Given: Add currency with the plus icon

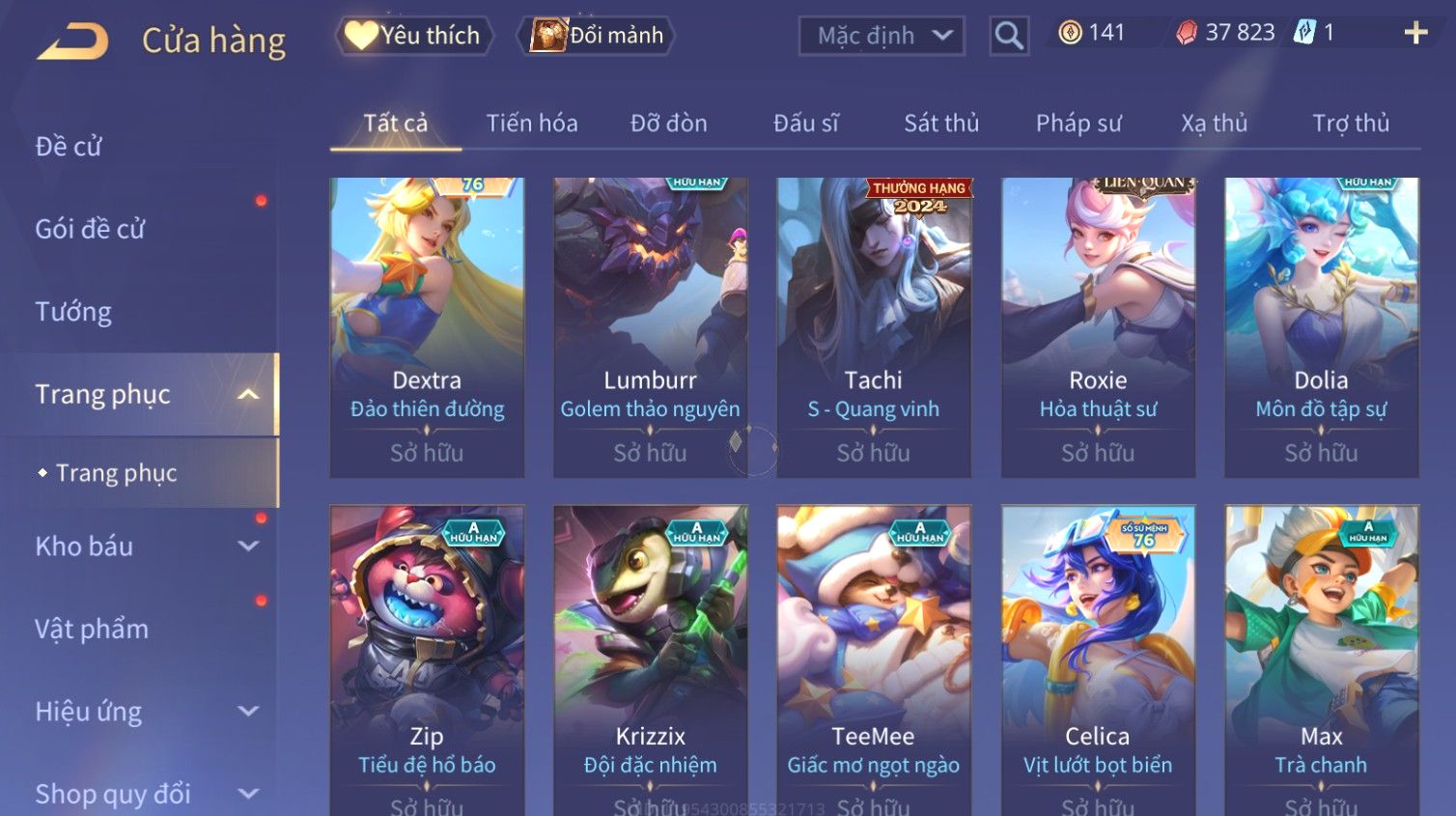Looking at the screenshot, I should point(1415,33).
